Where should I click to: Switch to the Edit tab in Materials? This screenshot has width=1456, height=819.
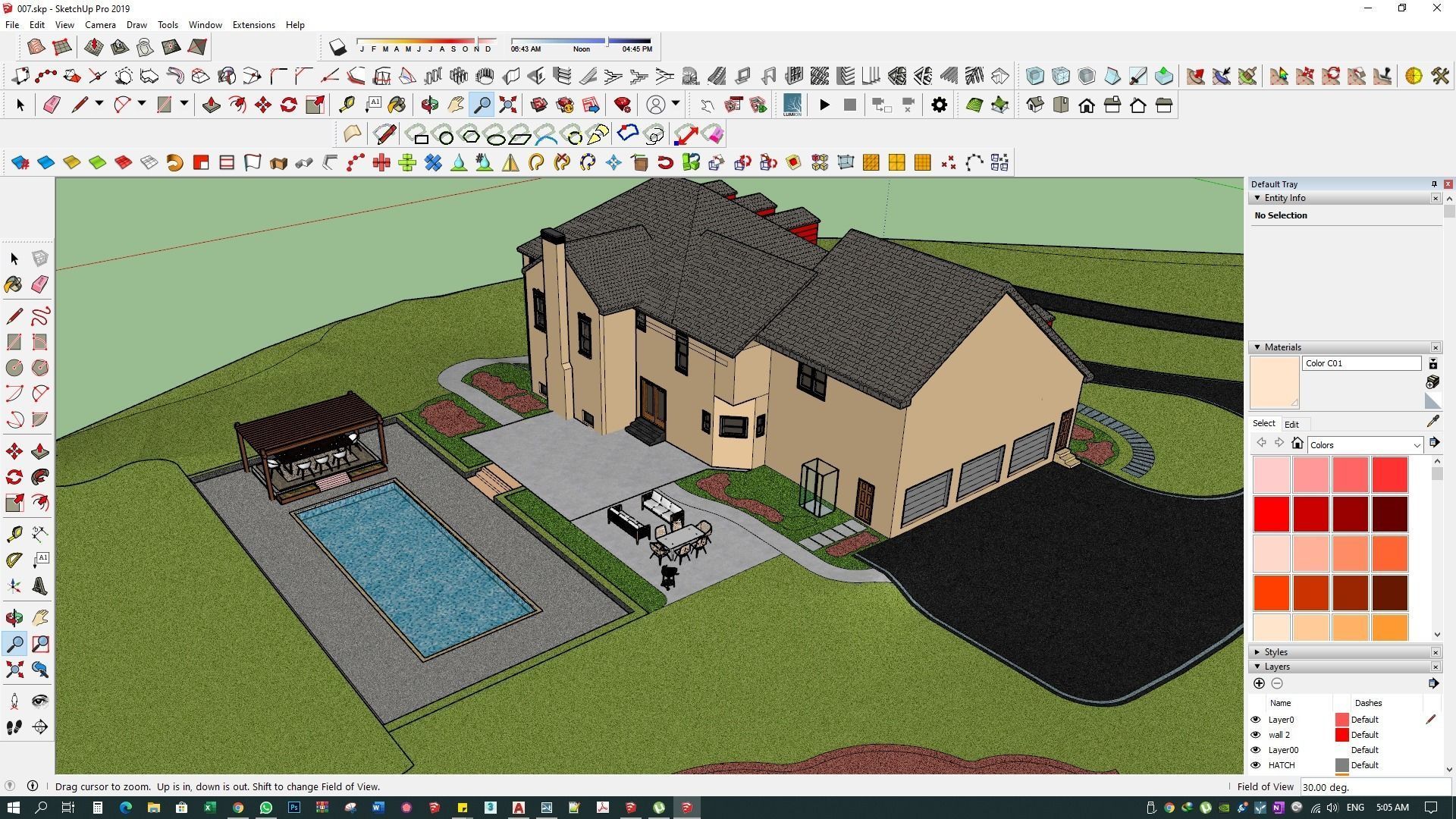[1291, 425]
